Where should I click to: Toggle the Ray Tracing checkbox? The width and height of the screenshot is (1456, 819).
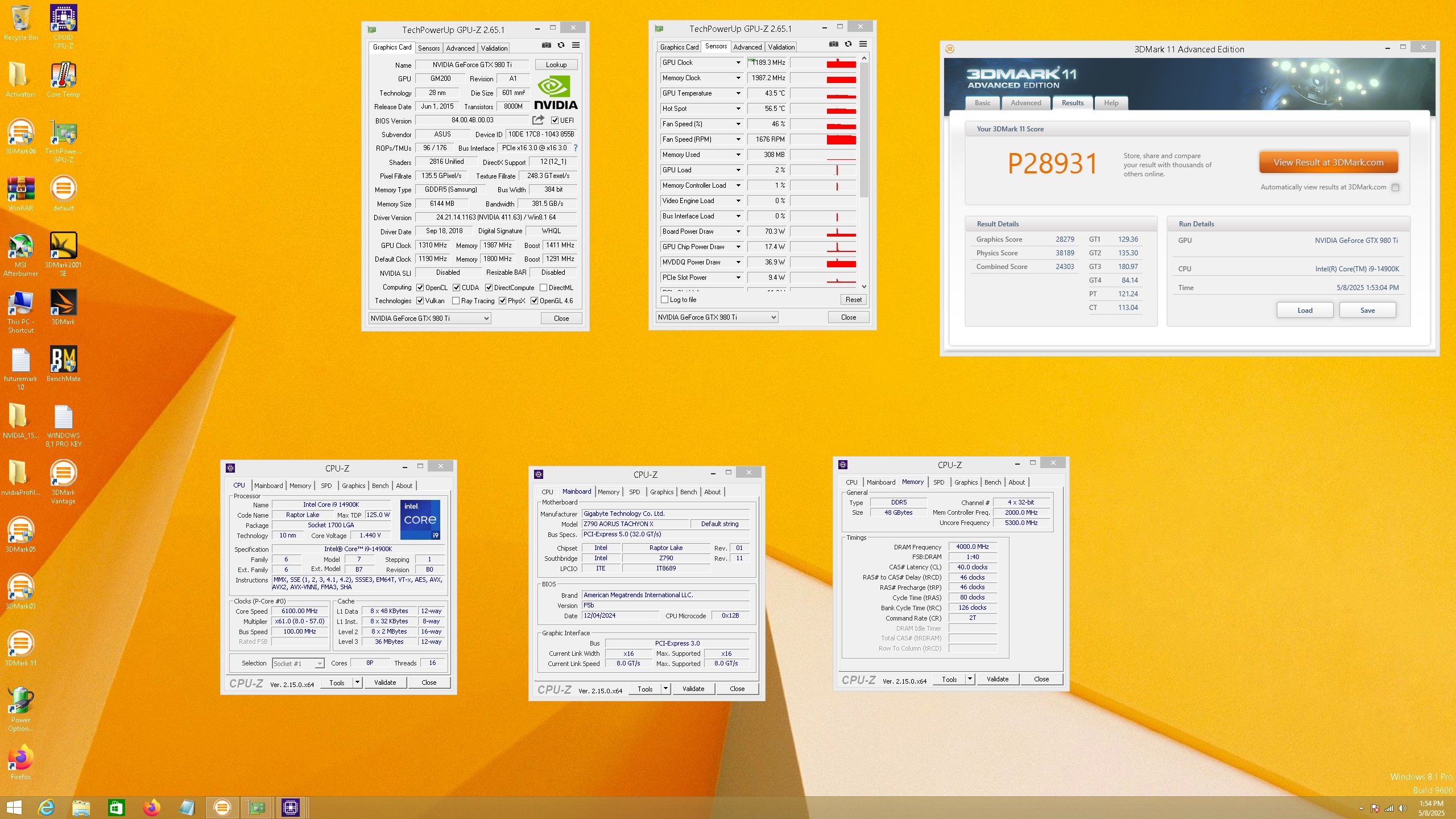click(456, 300)
